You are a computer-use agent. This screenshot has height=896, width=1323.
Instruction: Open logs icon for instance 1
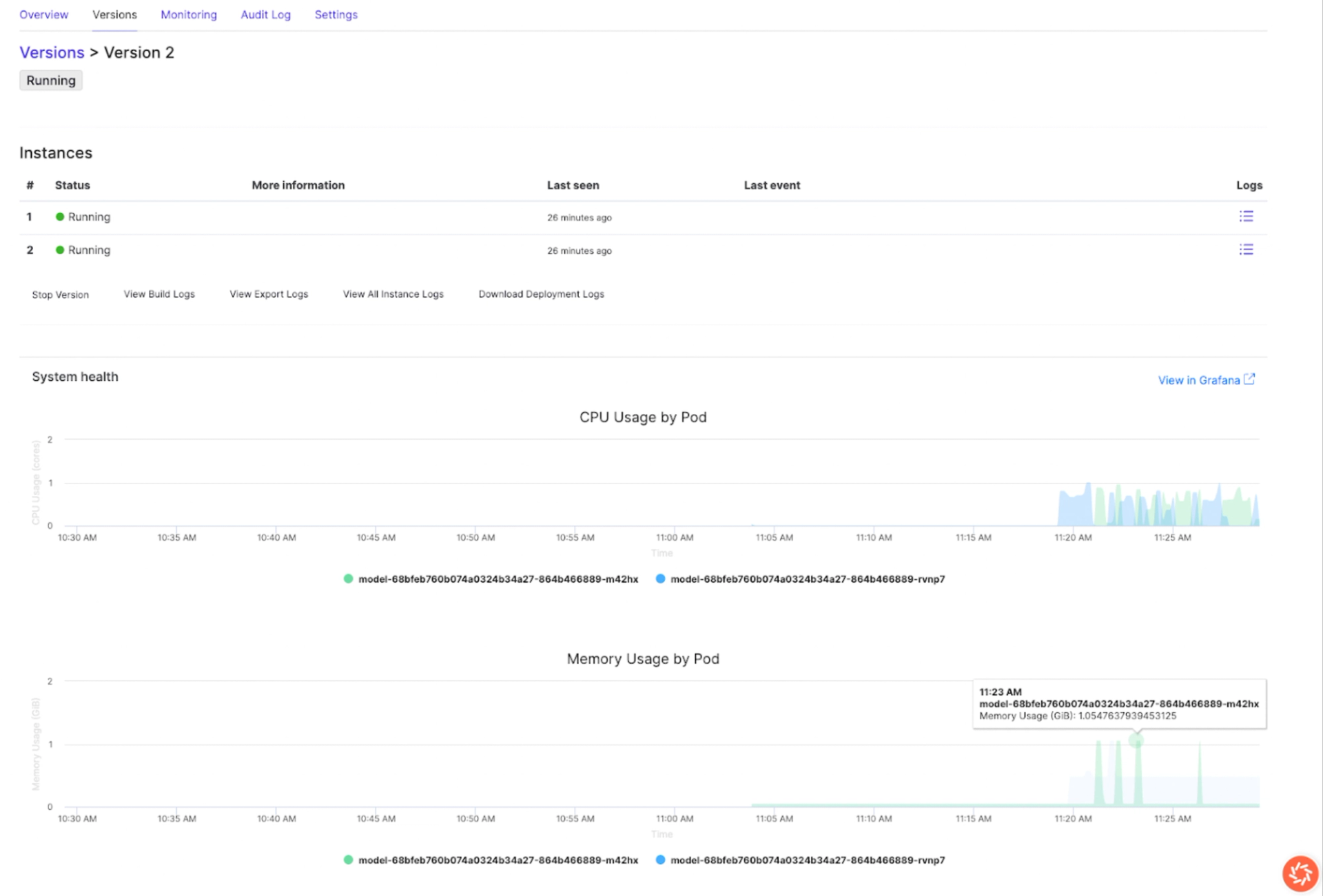click(x=1245, y=216)
